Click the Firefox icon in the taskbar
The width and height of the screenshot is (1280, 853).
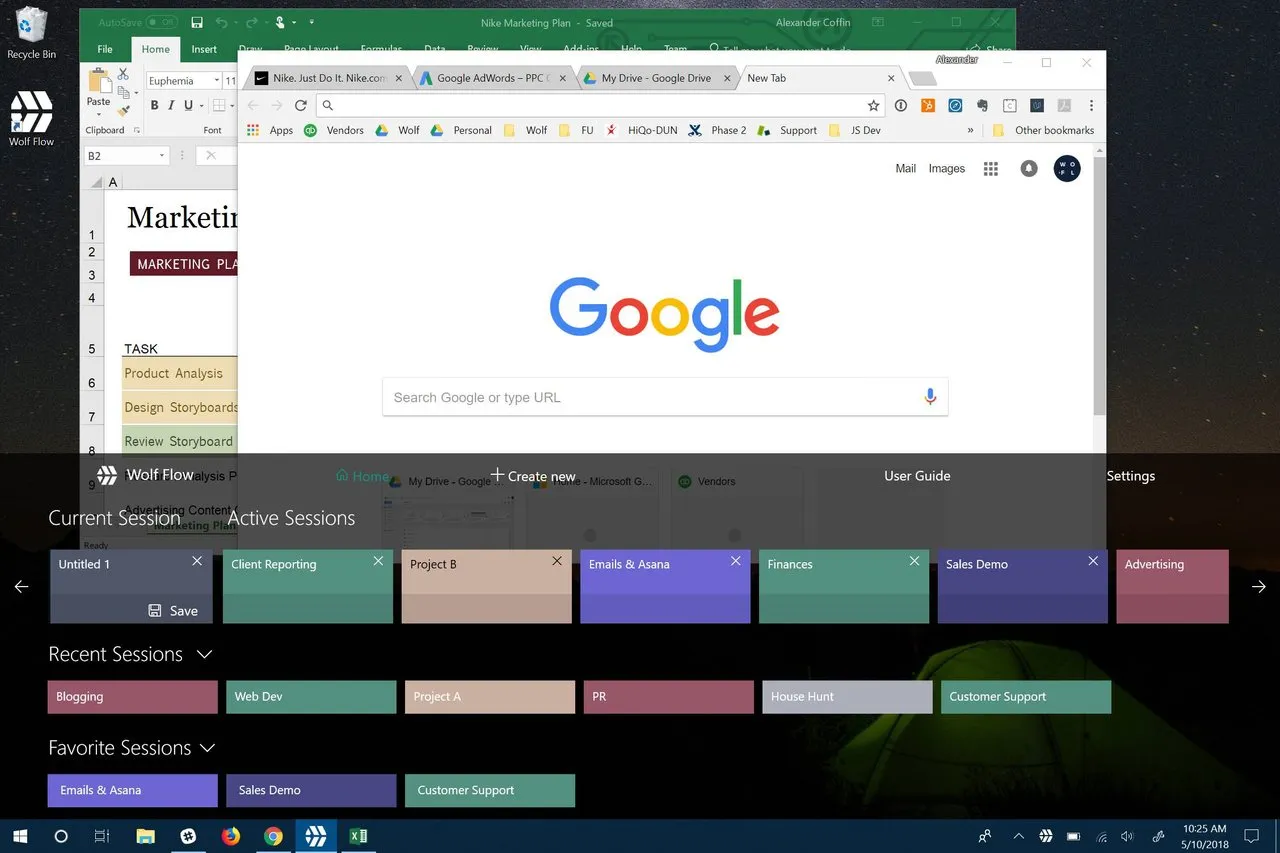tap(231, 836)
